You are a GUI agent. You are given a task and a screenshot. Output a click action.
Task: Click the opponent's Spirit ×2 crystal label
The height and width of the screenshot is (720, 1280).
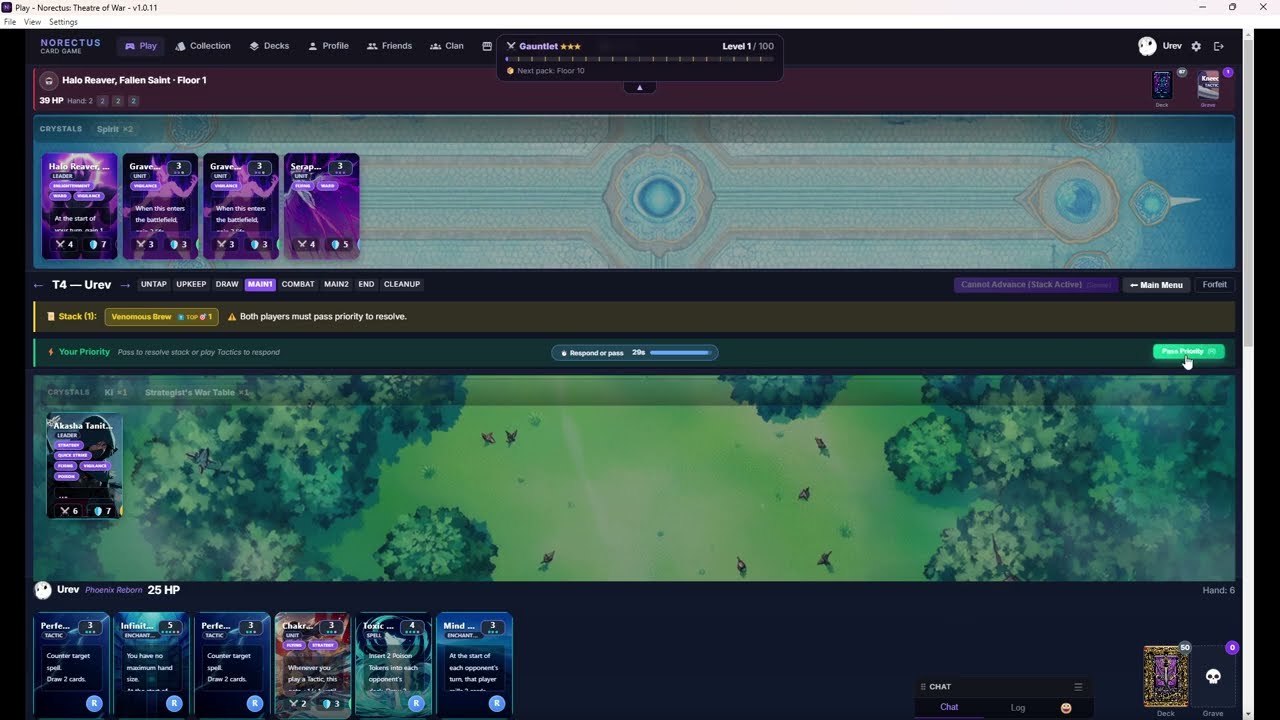[115, 129]
